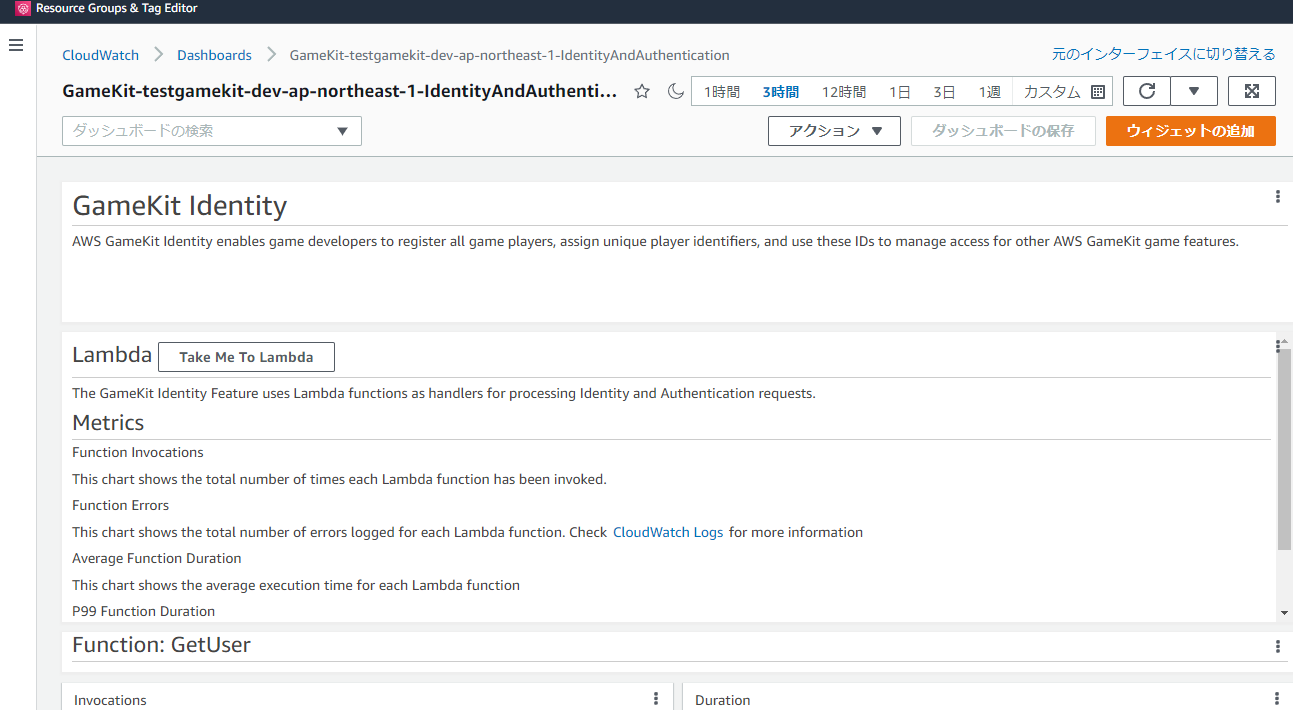Image resolution: width=1293 pixels, height=710 pixels.
Task: Open GameKit Identity widget options menu
Action: [x=1277, y=197]
